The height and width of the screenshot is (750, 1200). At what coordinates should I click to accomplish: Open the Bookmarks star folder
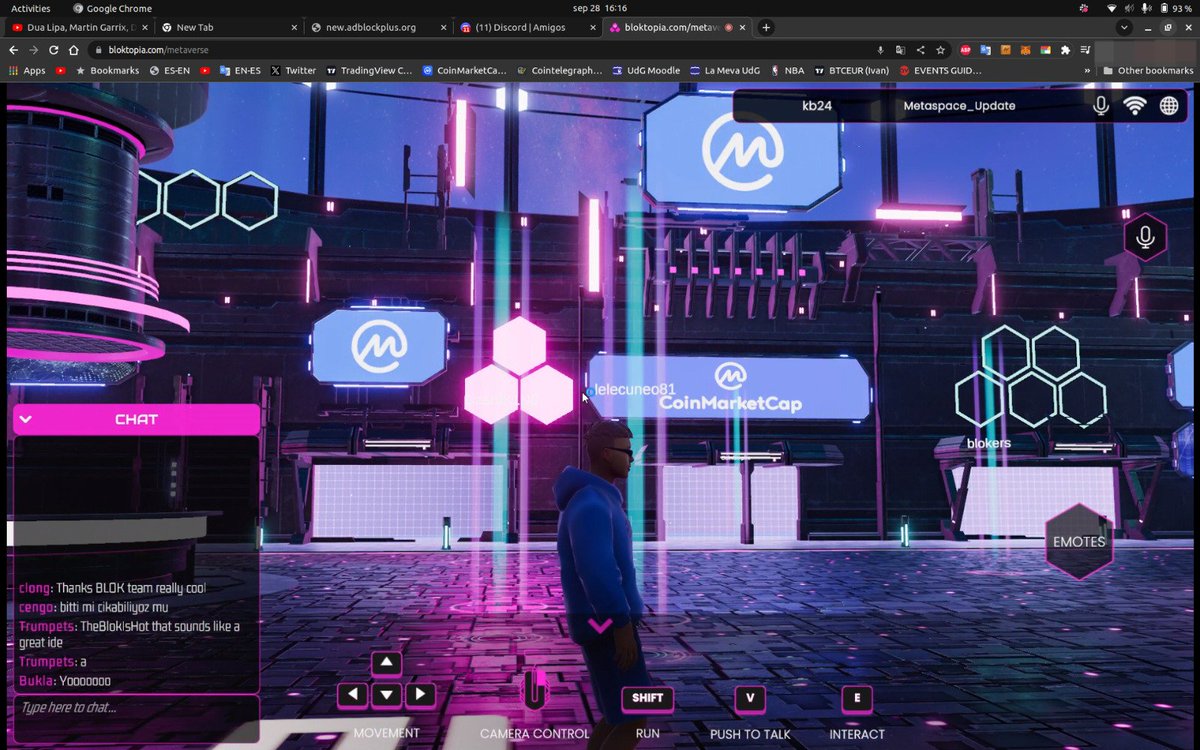[x=107, y=71]
